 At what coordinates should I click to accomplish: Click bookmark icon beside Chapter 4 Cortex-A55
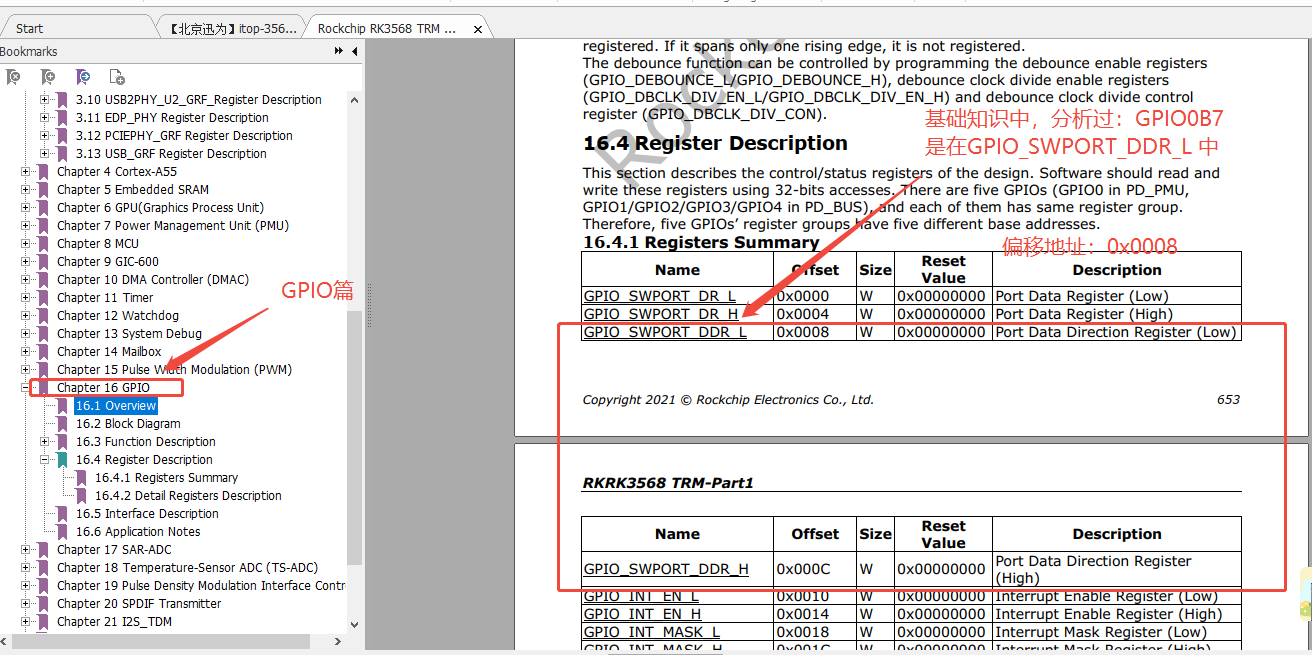(43, 172)
